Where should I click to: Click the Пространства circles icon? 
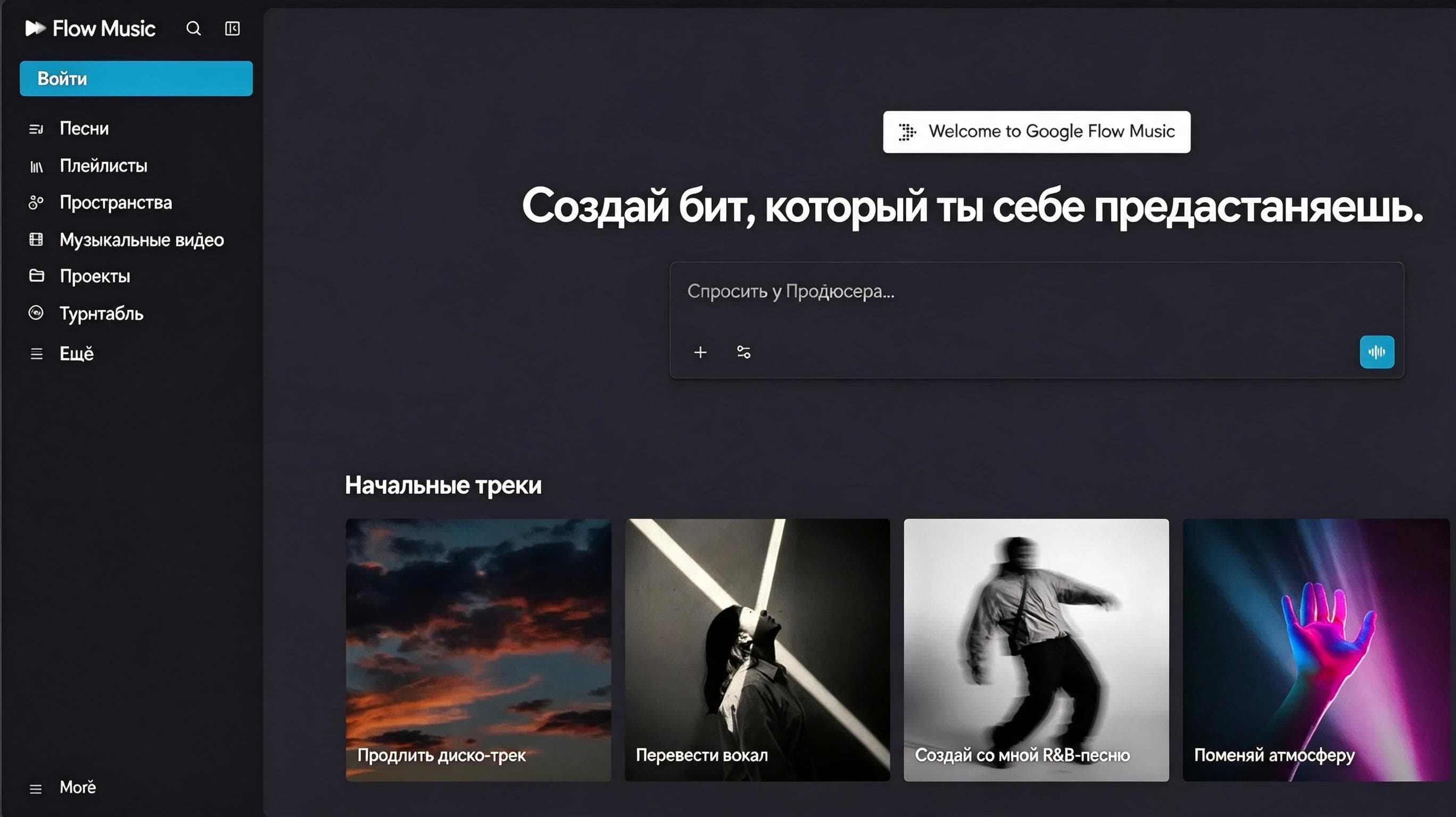(x=36, y=203)
